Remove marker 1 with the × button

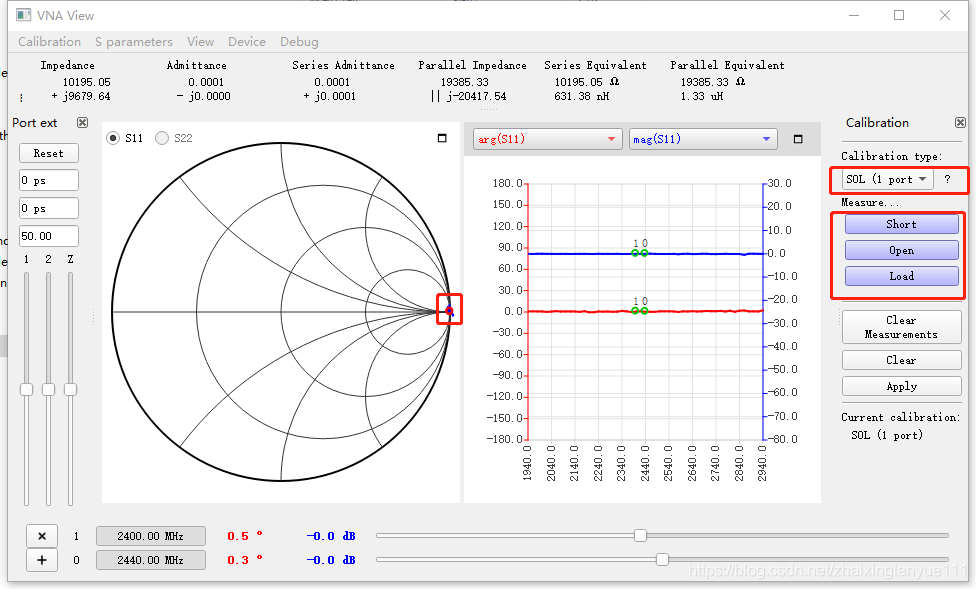click(x=42, y=536)
